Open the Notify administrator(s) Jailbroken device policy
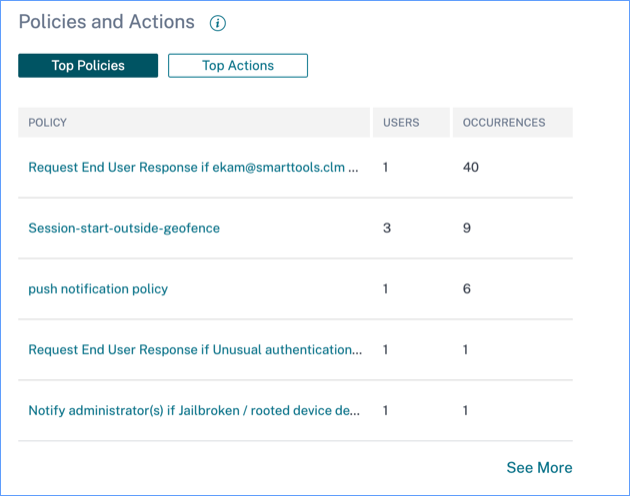This screenshot has width=630, height=496. point(194,411)
